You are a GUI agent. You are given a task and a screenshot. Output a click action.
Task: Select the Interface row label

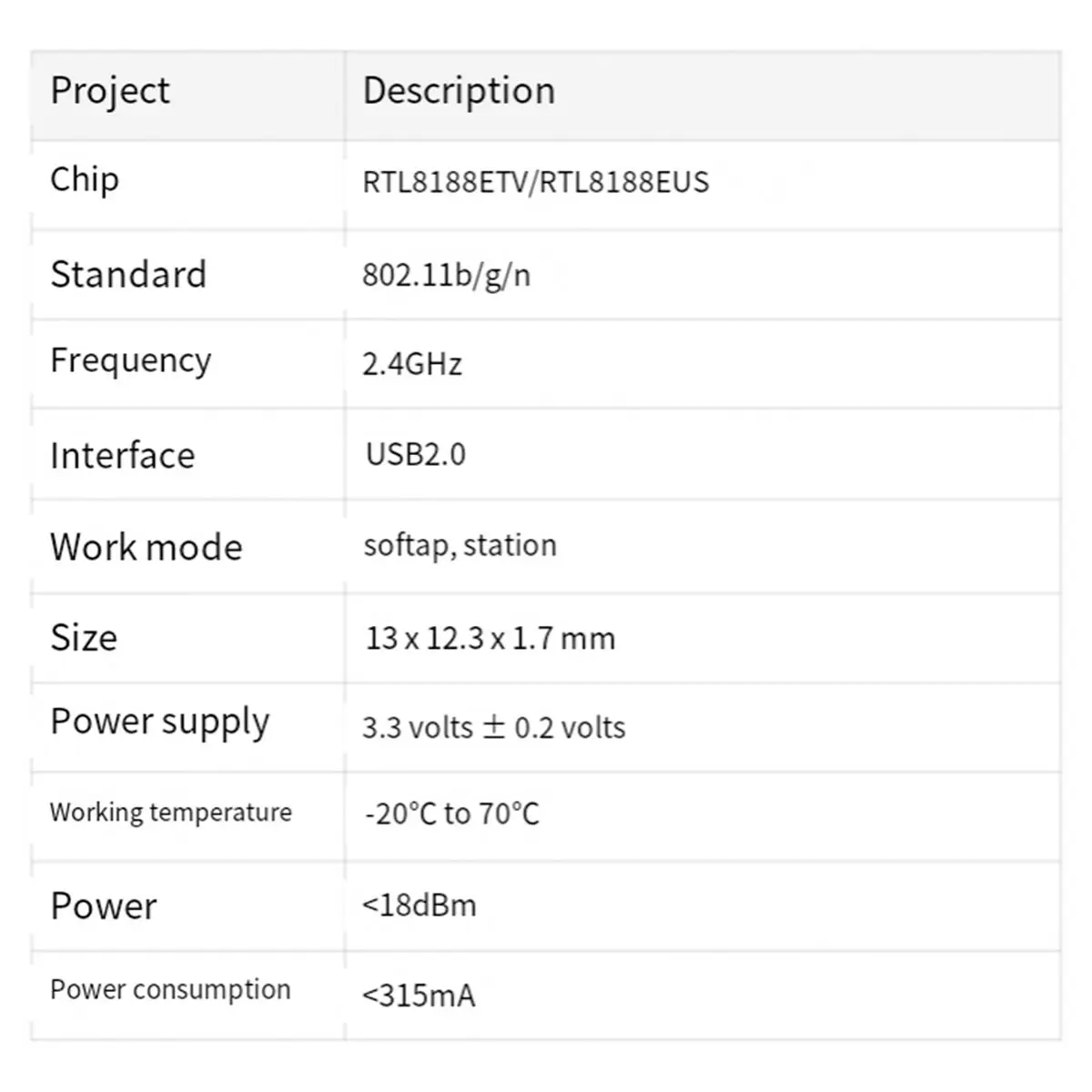coord(123,455)
